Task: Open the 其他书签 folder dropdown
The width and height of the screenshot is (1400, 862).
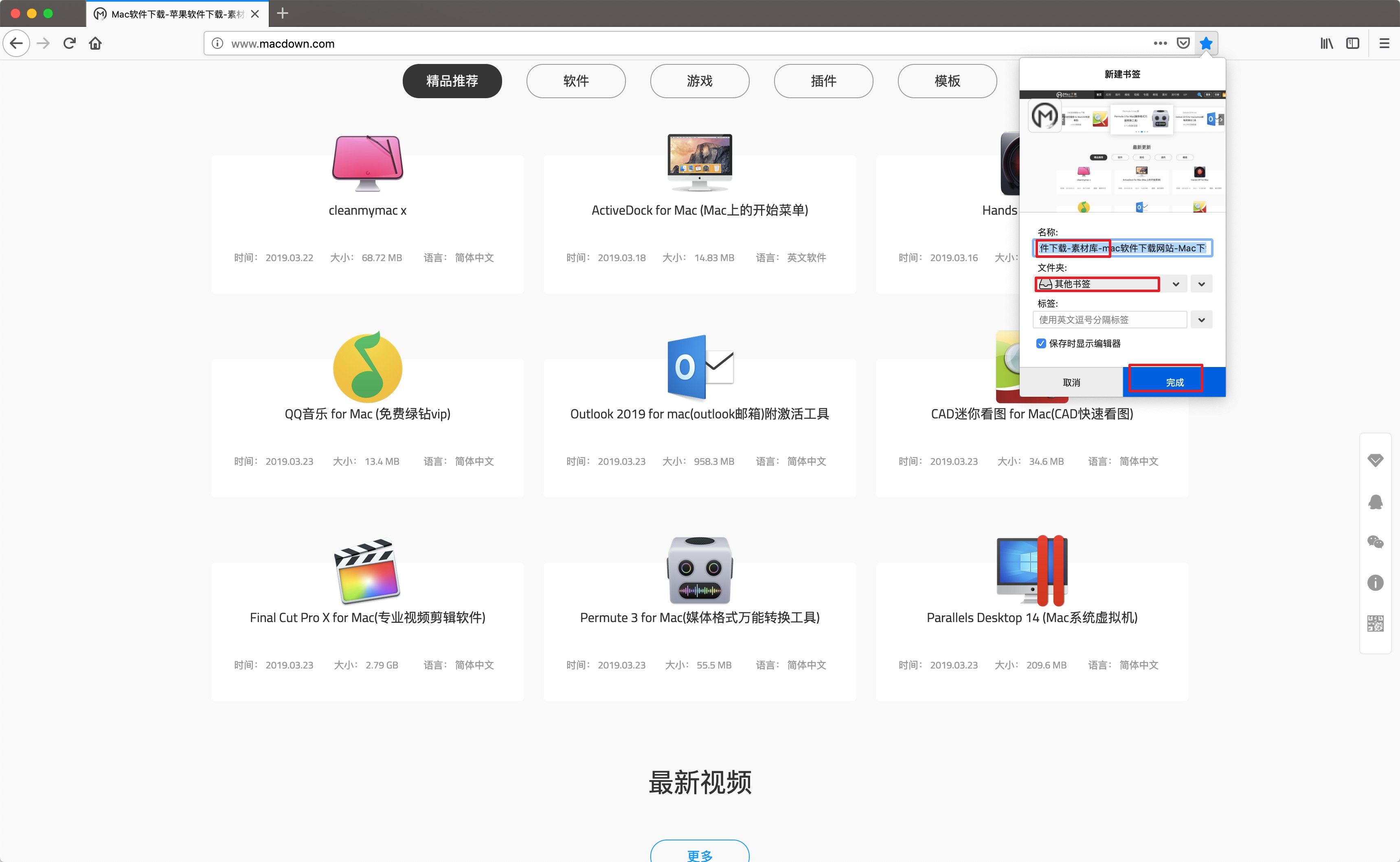Action: click(x=1109, y=284)
